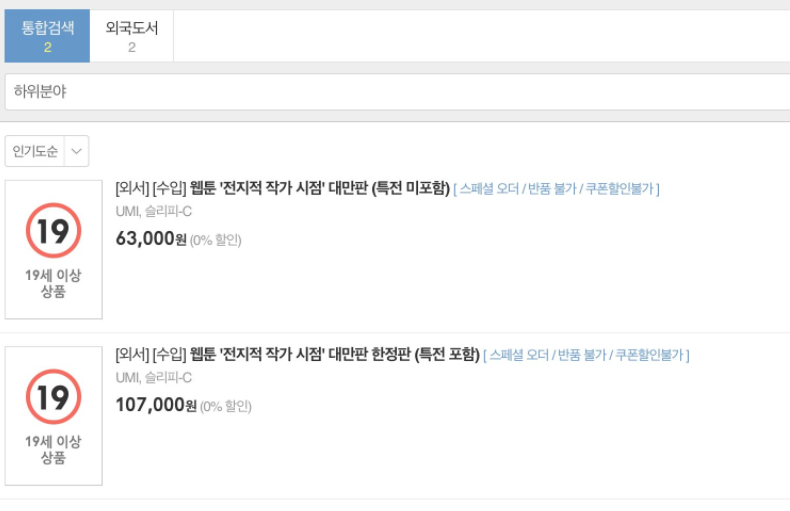Open the second product's 19세 이상 상품 thumbnail
Screen dimensions: 790x511
53,416
